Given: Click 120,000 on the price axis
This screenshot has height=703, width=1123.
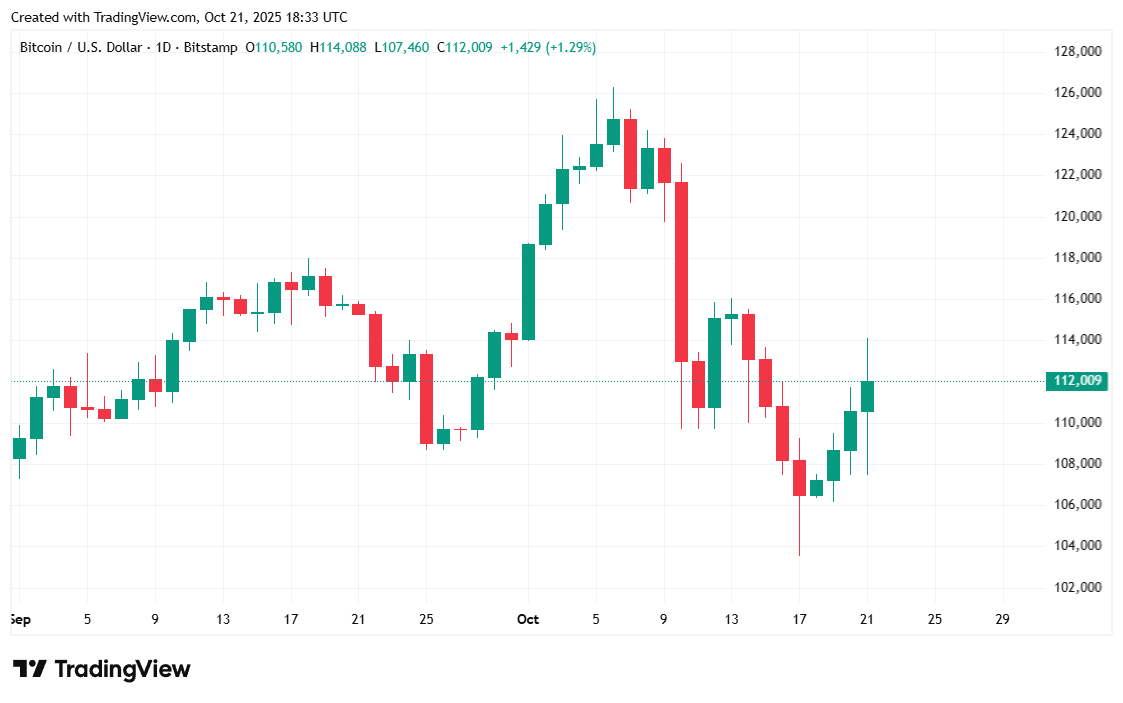Looking at the screenshot, I should coord(1078,216).
